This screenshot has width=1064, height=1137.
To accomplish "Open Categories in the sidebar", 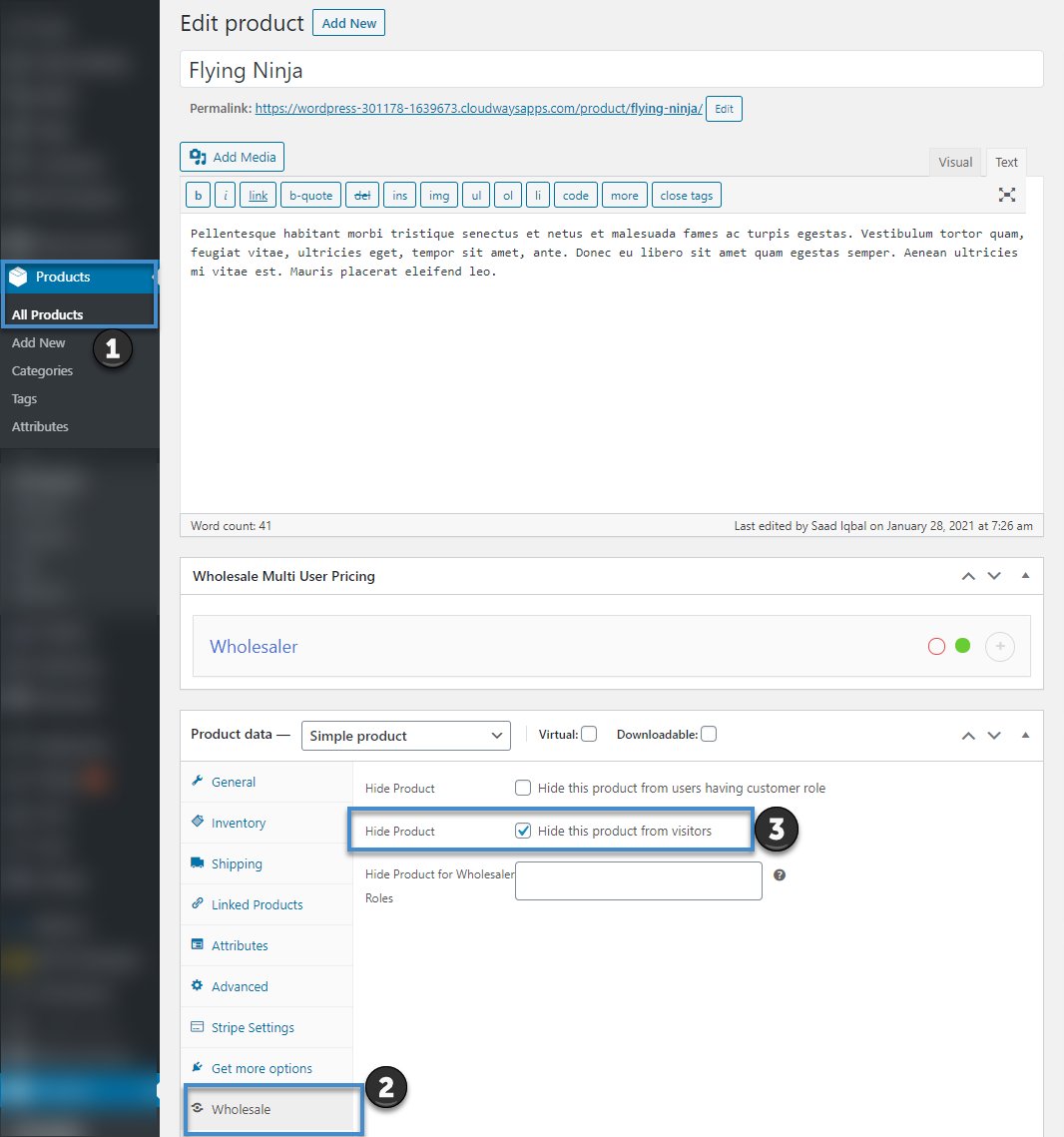I will coord(42,370).
